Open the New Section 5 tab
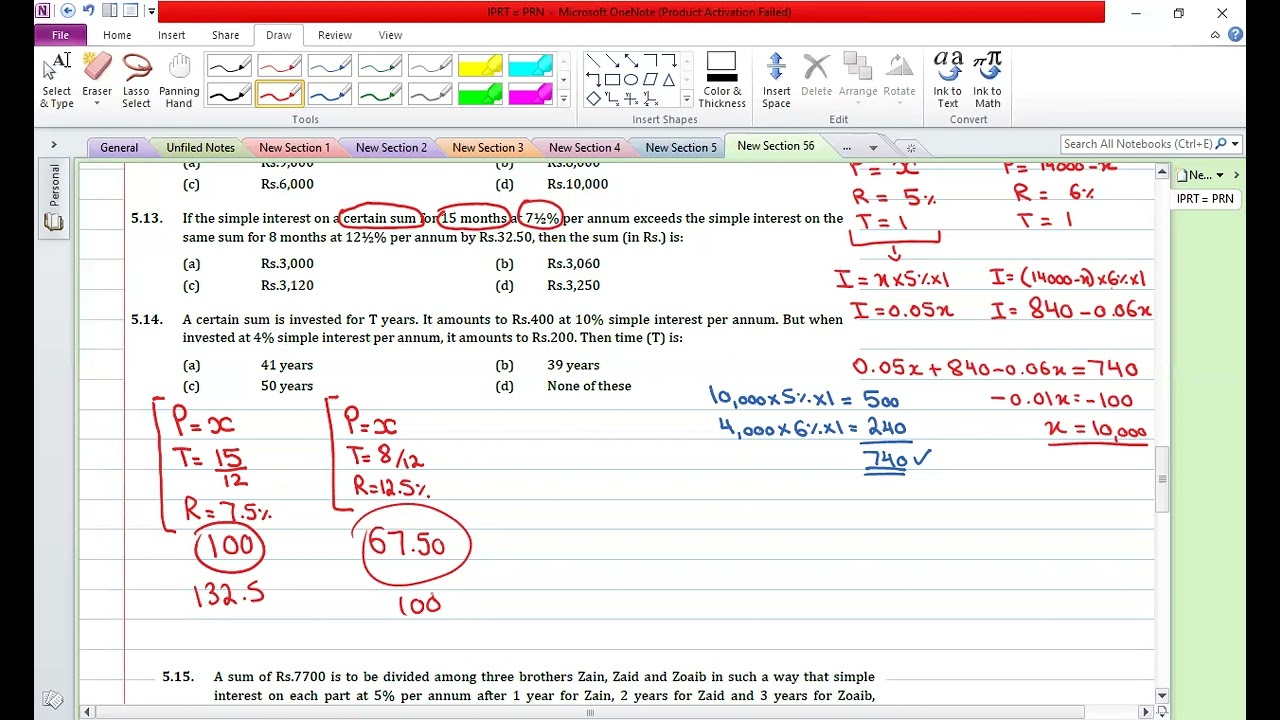 (681, 147)
